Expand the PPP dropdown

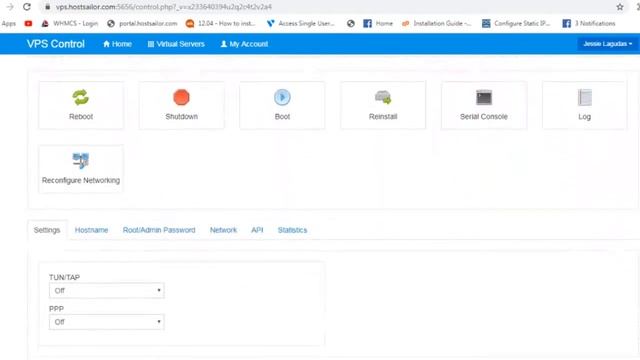coord(107,322)
